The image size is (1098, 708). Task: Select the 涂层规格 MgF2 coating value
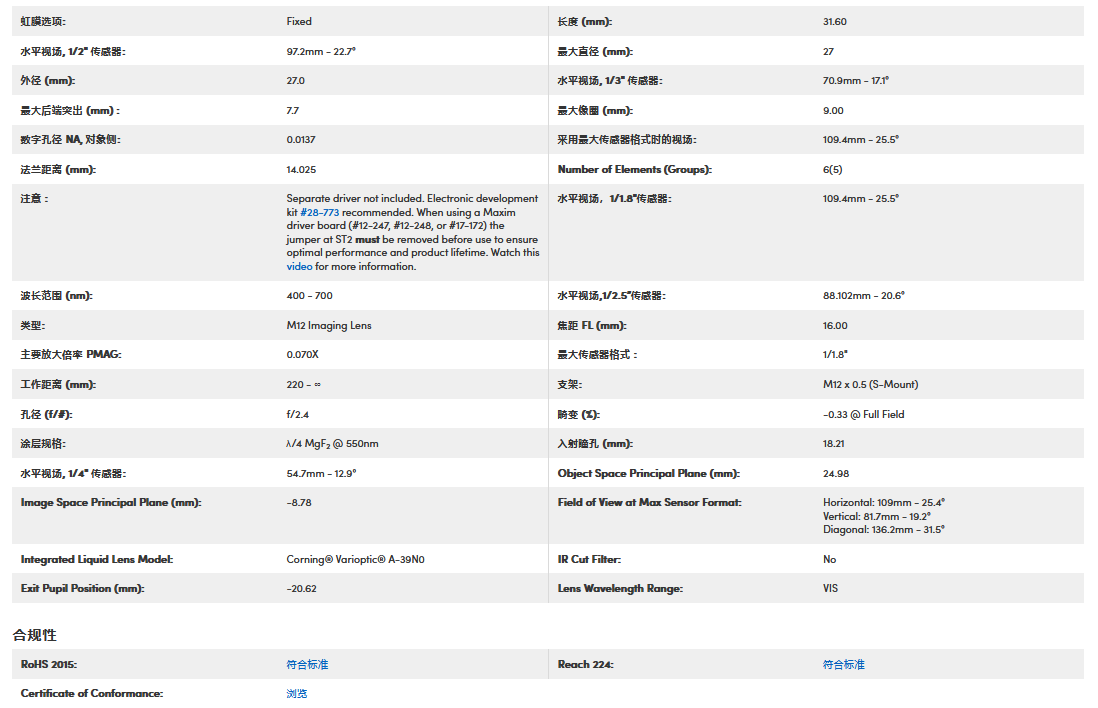[x=332, y=443]
